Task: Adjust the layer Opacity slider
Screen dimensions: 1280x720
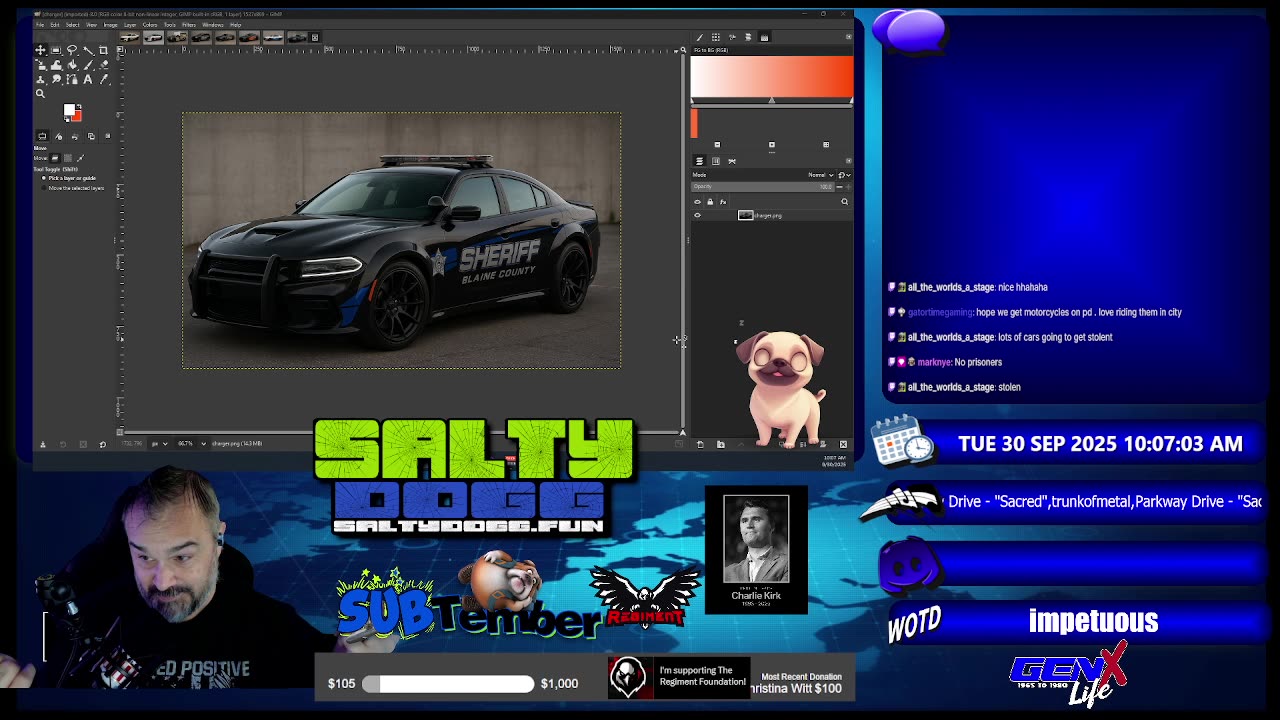Action: pyautogui.click(x=763, y=187)
